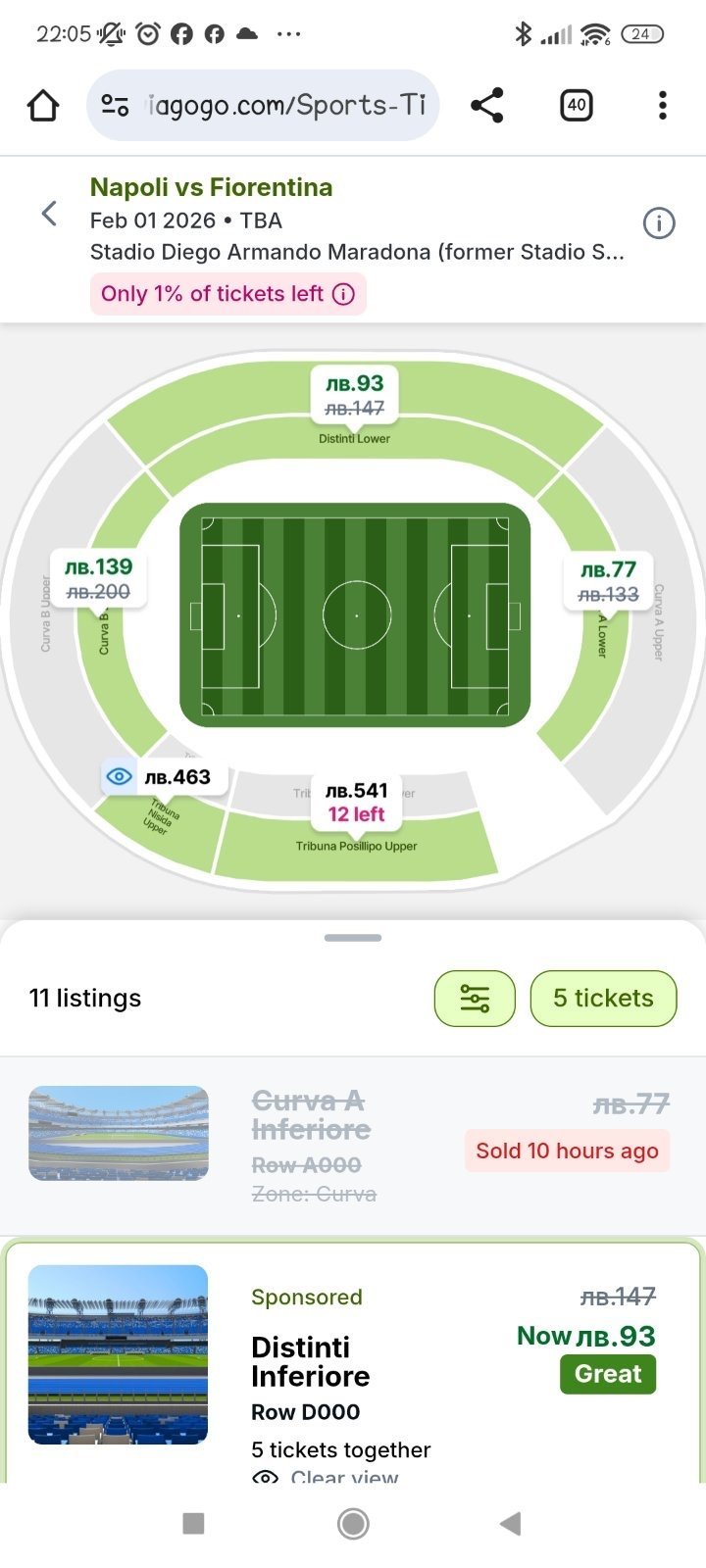The width and height of the screenshot is (706, 1568).
Task: Click the viagogo URL address field
Action: [x=284, y=105]
